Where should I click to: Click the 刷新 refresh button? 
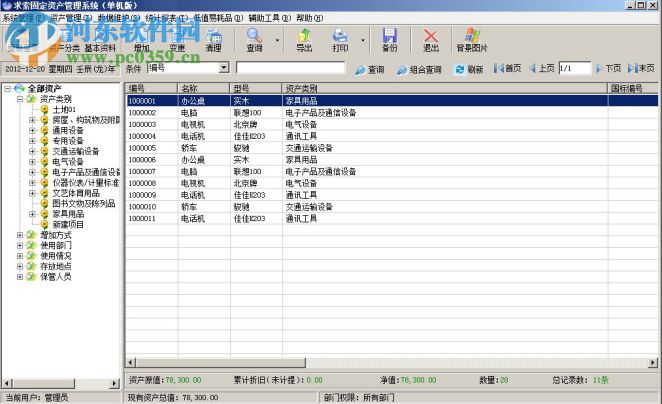pyautogui.click(x=469, y=69)
